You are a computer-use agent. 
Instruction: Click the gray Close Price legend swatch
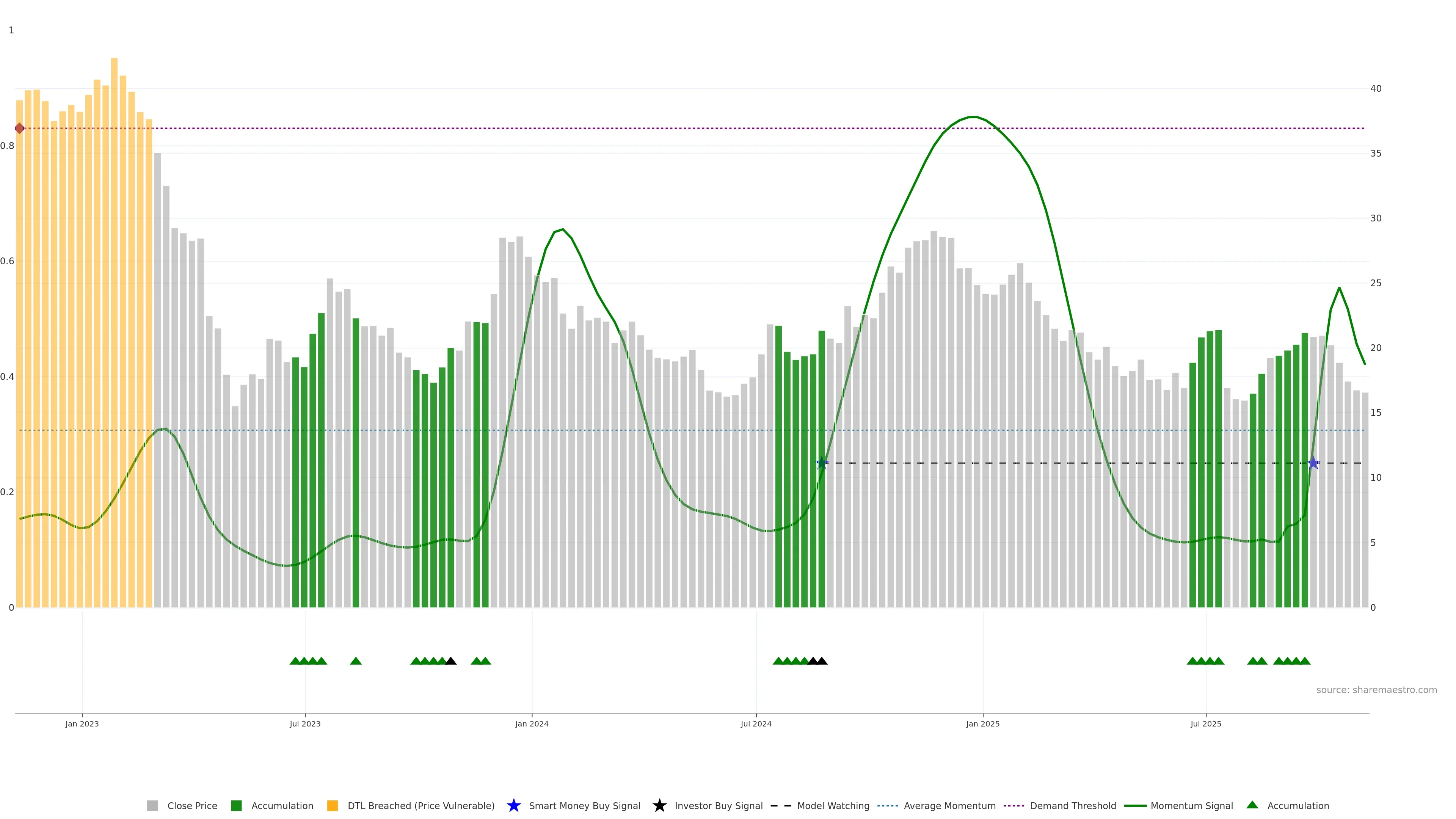[x=152, y=805]
